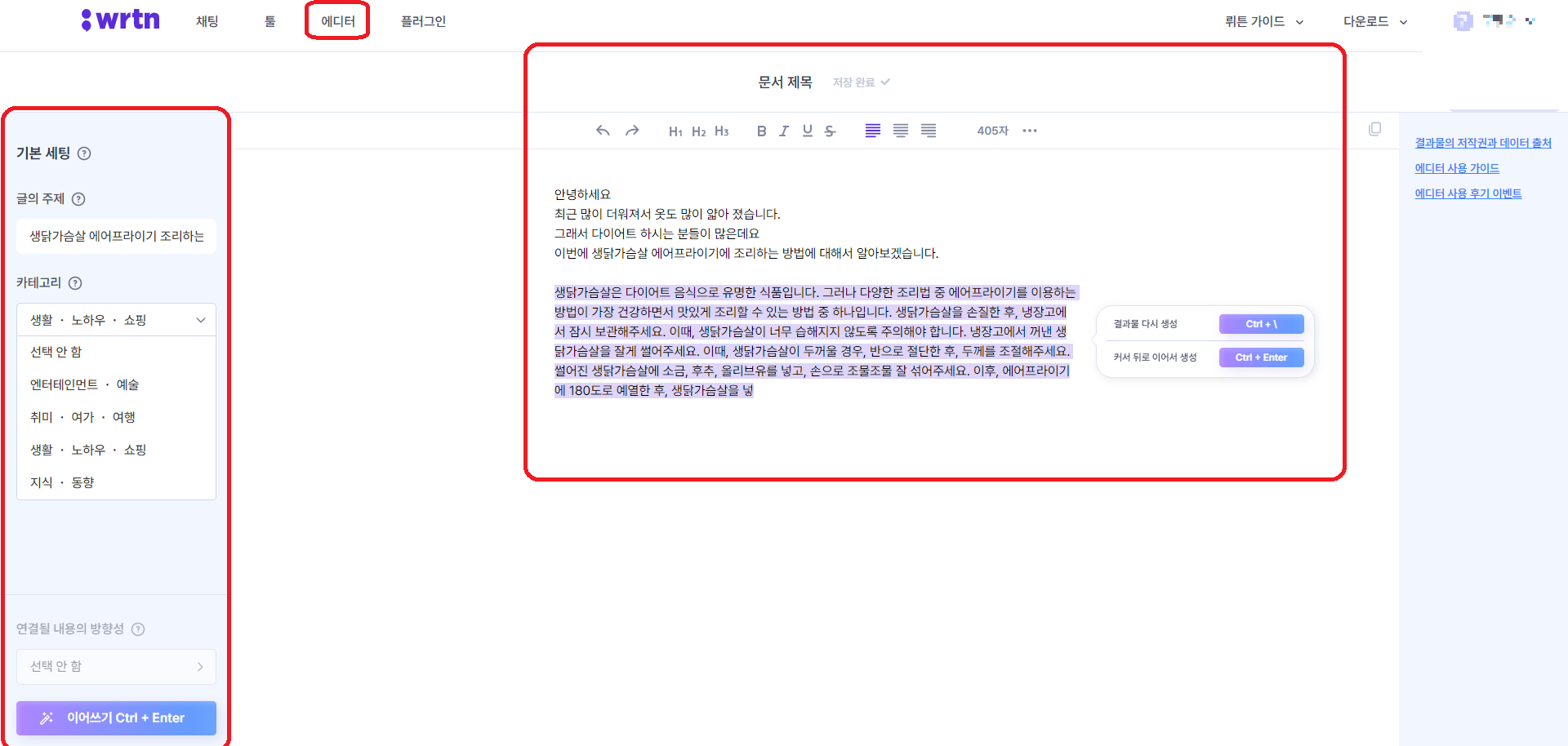Center align the text
1568x746 pixels.
point(901,131)
